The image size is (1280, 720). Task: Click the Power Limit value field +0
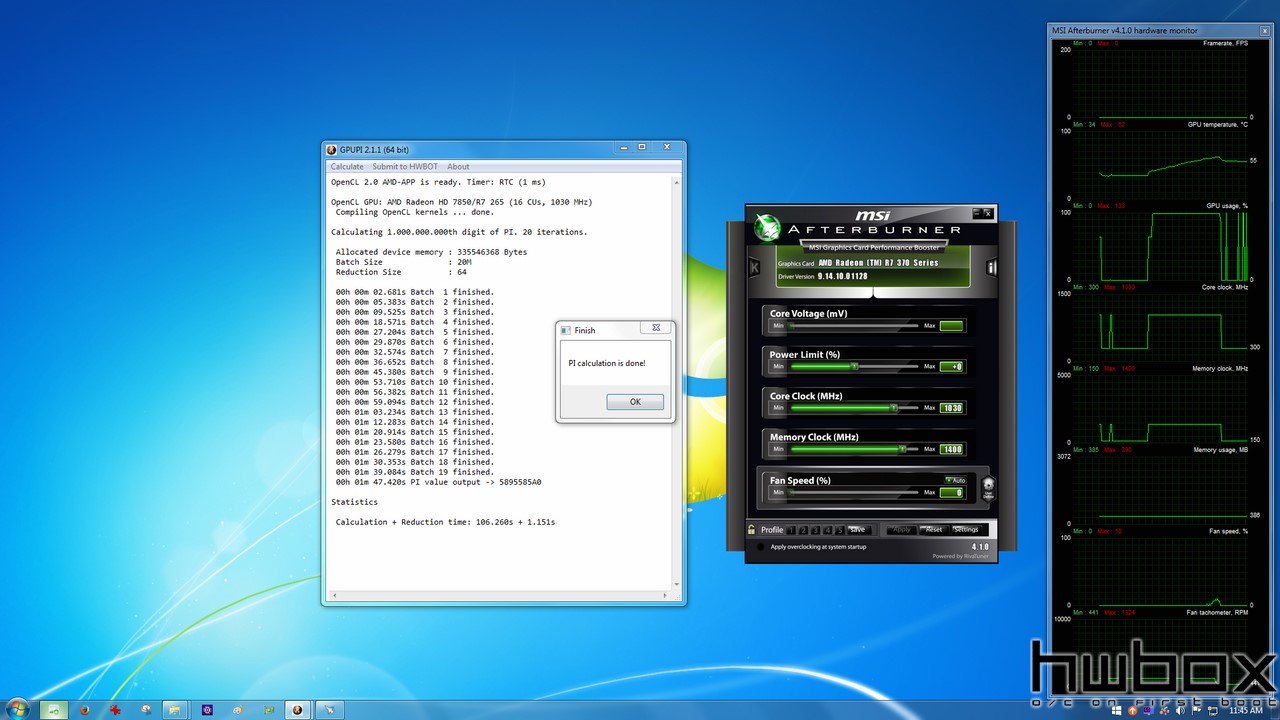(952, 366)
